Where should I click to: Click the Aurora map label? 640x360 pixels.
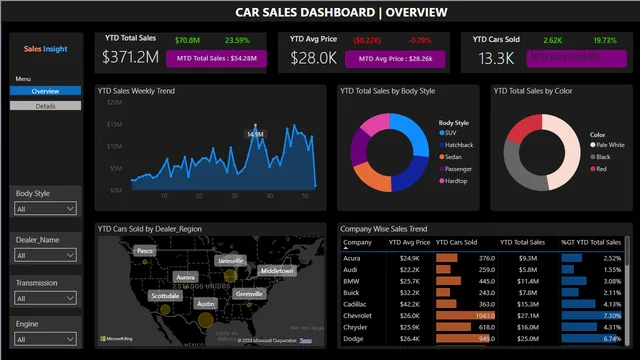[x=185, y=277]
